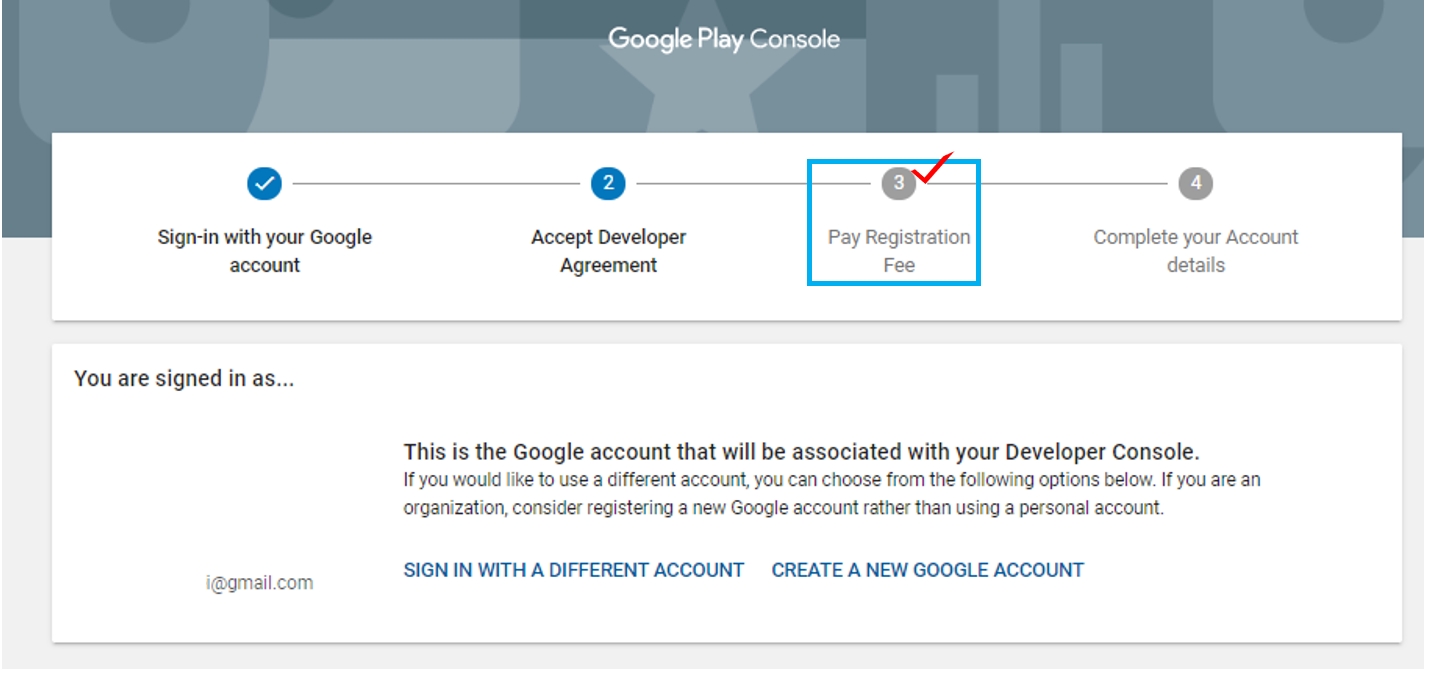This screenshot has height=676, width=1439.
Task: Select the step 3 circle icon
Action: [x=898, y=183]
